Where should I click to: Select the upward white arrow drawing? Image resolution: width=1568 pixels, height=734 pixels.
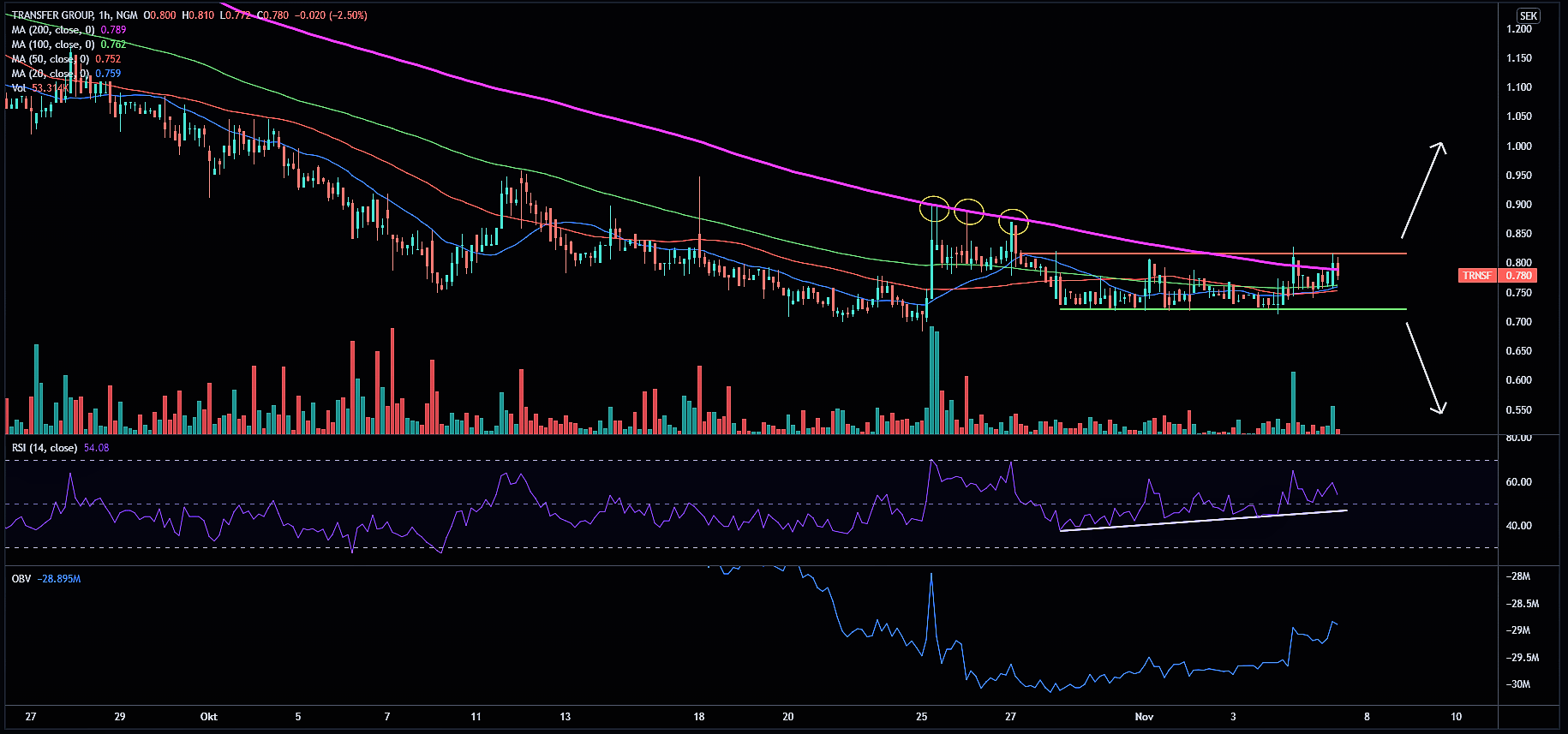point(1423,190)
